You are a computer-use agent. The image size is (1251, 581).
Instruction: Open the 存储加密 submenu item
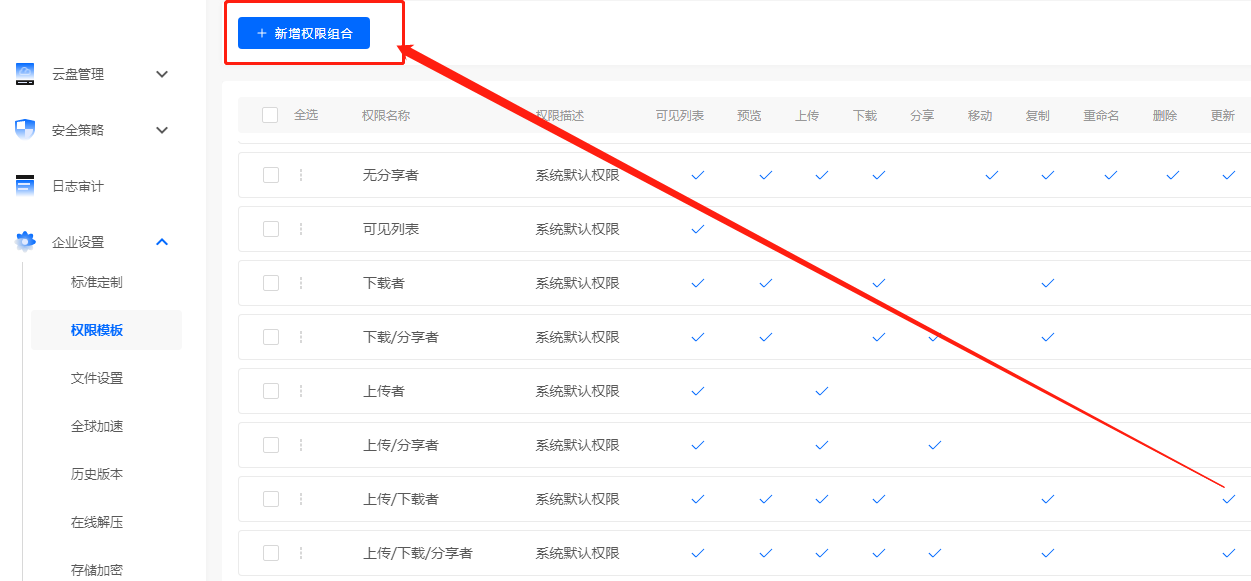pos(97,570)
